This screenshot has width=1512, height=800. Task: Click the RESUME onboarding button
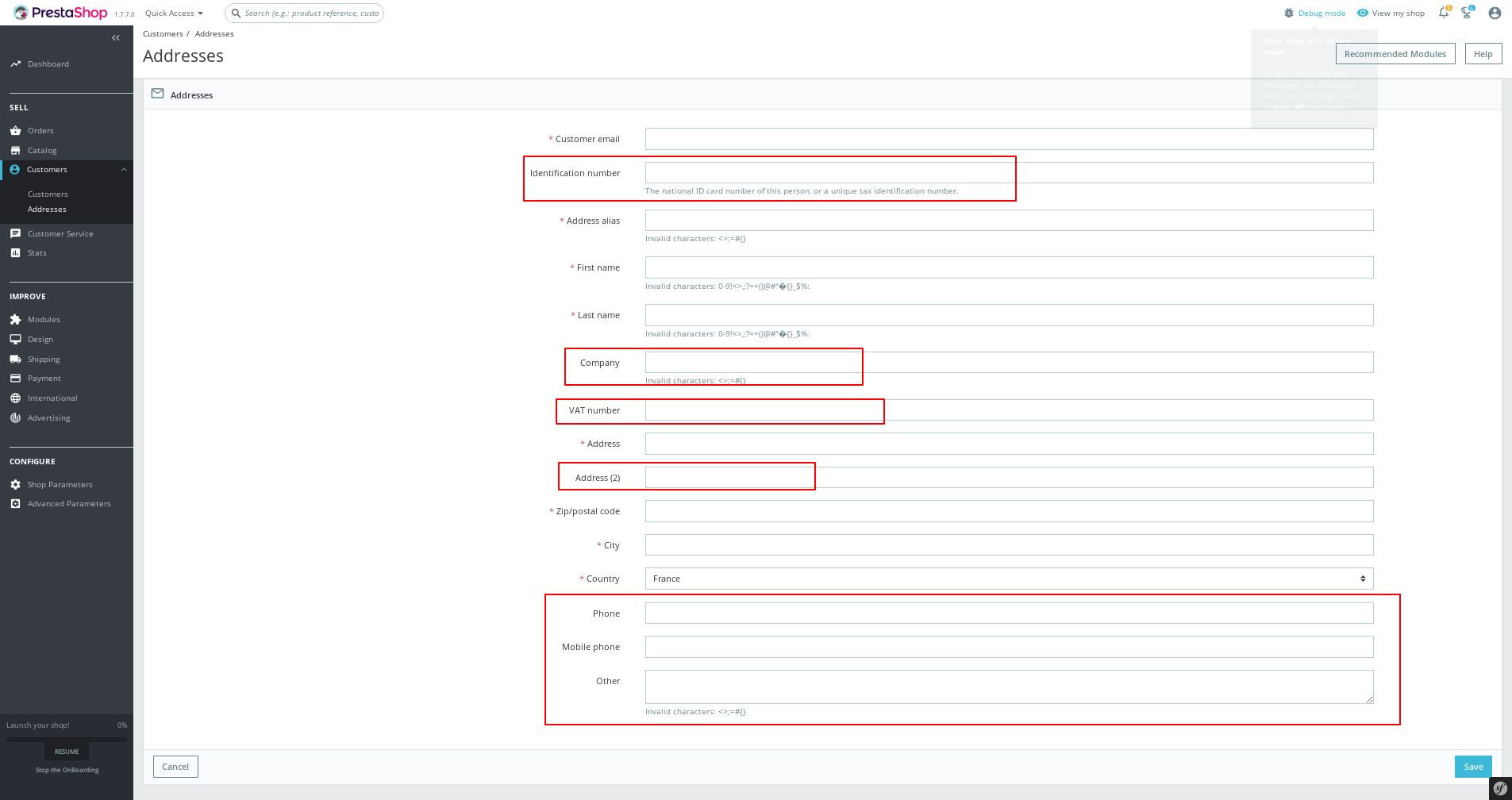[x=67, y=752]
